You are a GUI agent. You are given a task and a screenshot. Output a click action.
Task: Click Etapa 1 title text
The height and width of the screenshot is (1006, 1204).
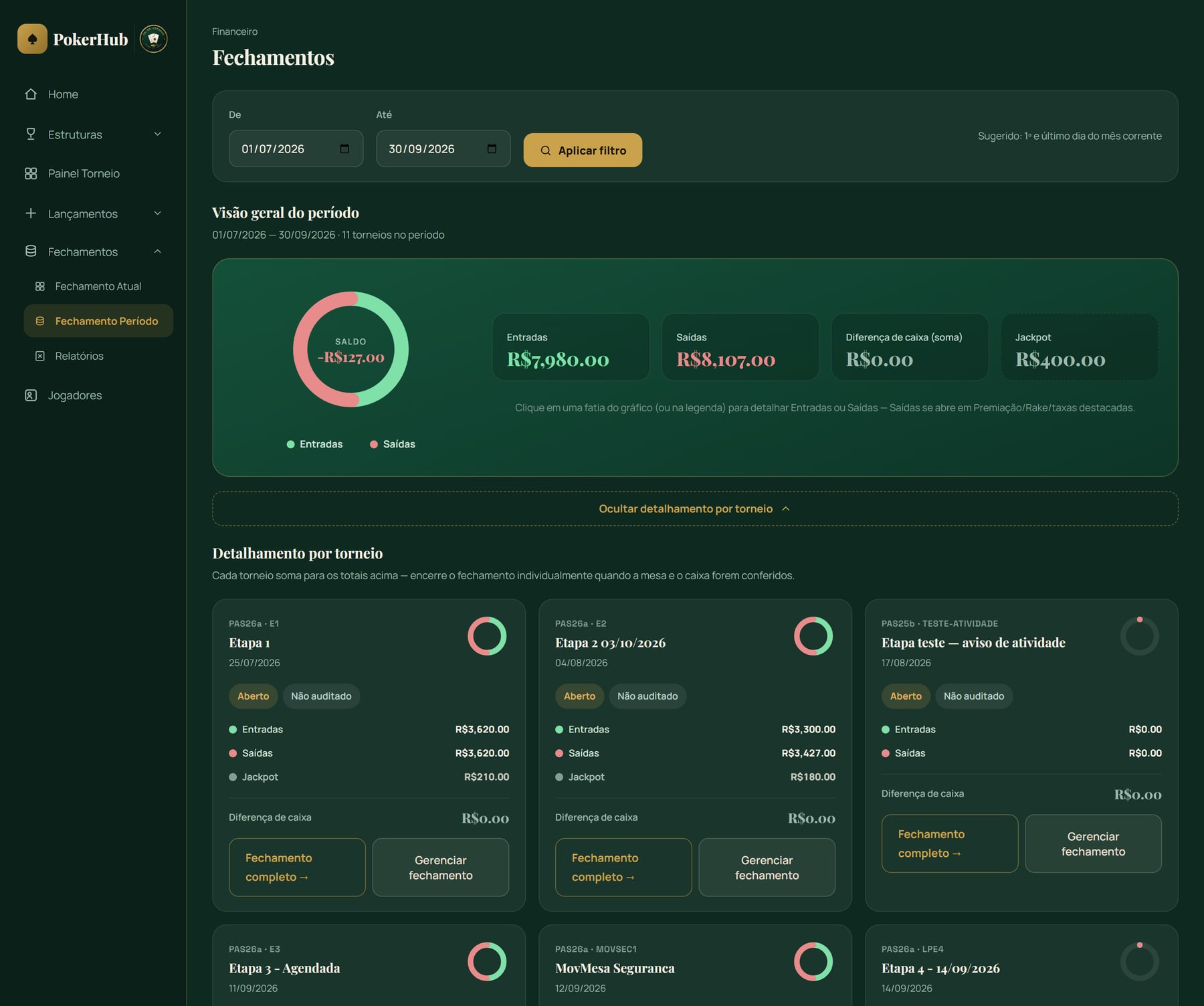click(249, 643)
